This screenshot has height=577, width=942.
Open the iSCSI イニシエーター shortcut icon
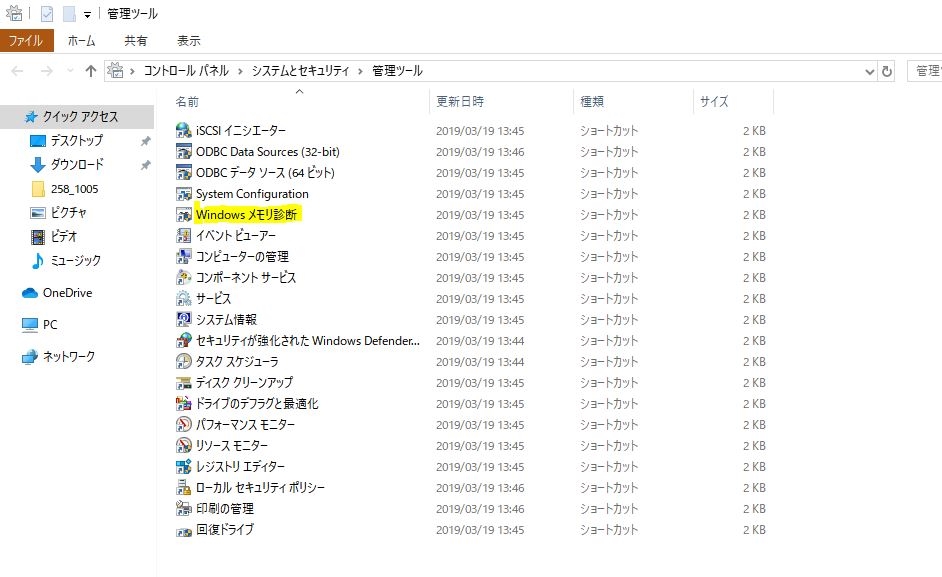183,130
